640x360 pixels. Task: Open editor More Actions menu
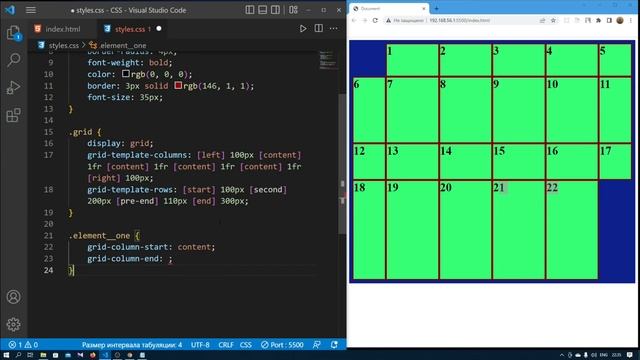(x=333, y=29)
